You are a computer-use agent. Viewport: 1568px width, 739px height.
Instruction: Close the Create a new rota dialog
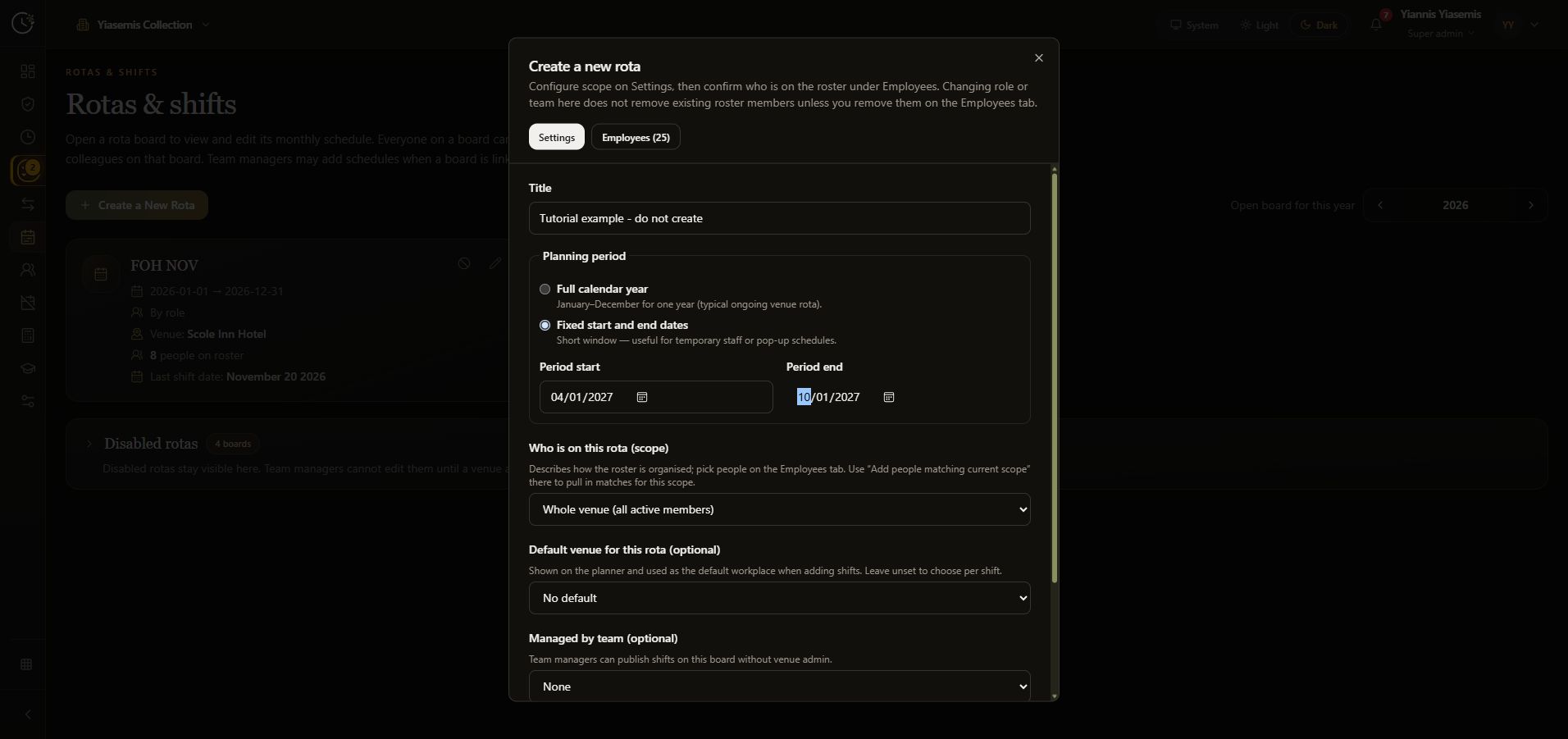pyautogui.click(x=1039, y=57)
